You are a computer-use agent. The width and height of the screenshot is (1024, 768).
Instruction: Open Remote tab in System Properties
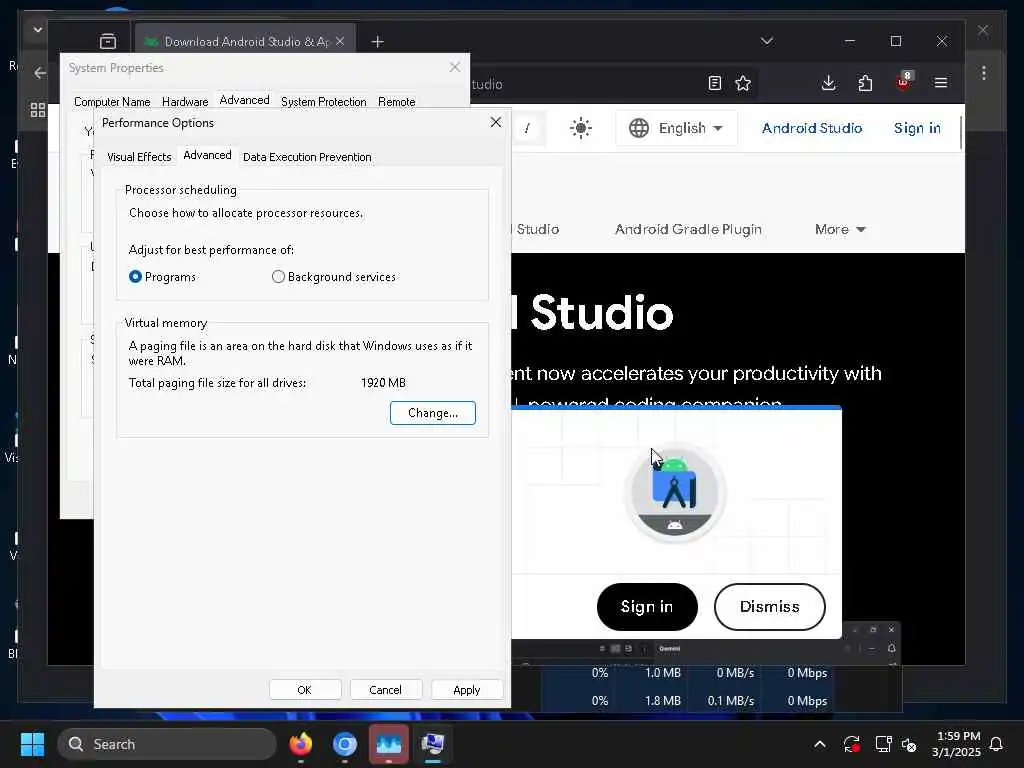pos(396,102)
